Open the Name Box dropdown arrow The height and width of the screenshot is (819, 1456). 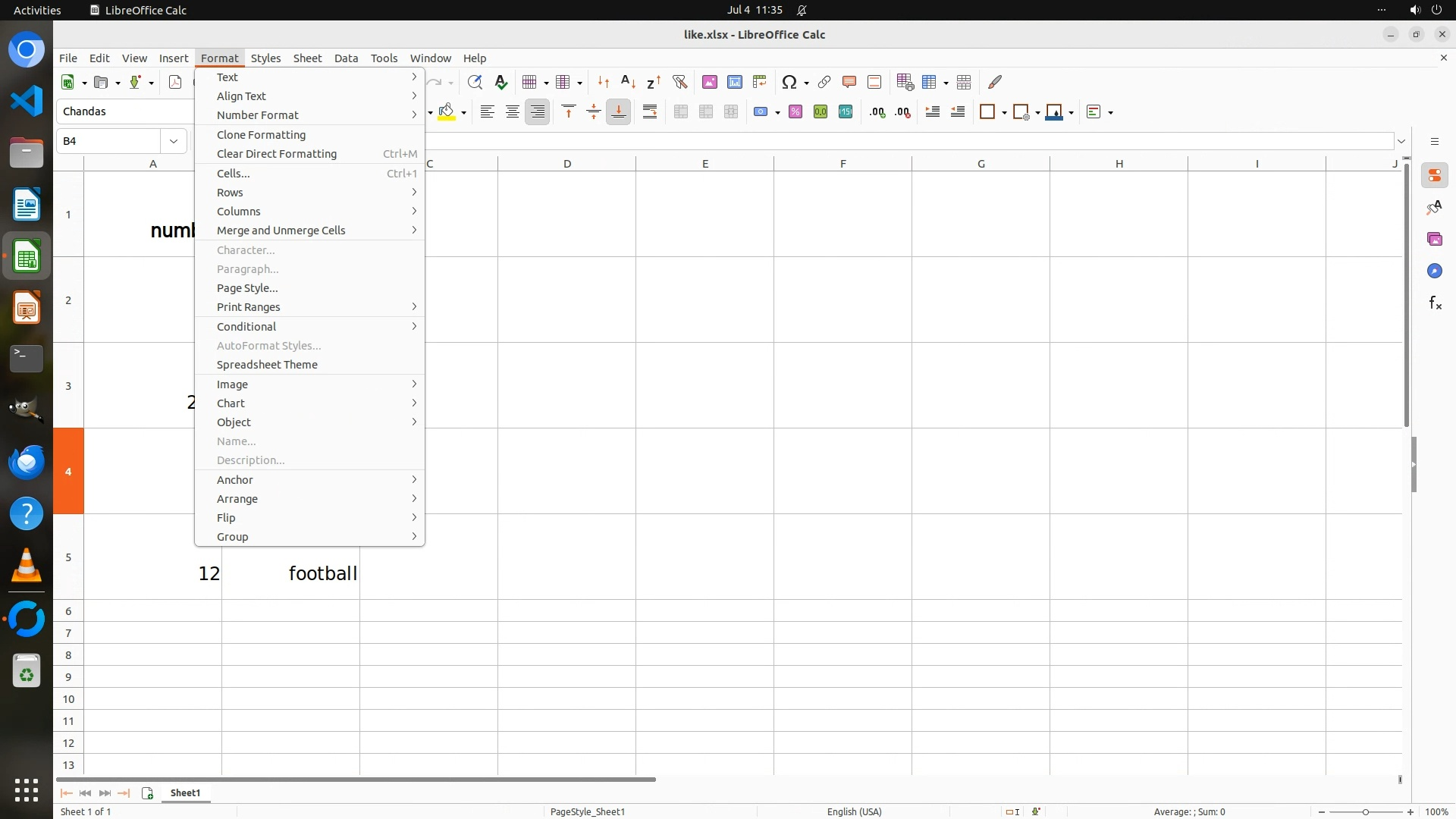pos(174,141)
